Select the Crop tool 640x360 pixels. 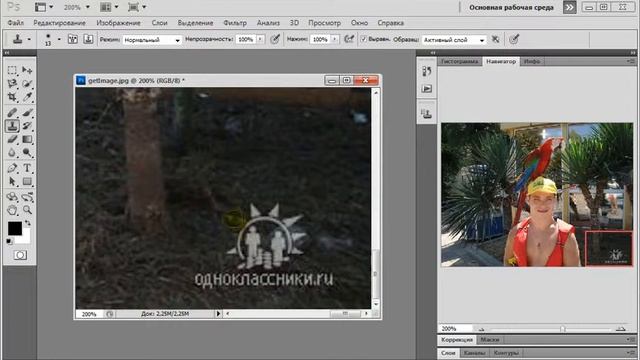12,97
